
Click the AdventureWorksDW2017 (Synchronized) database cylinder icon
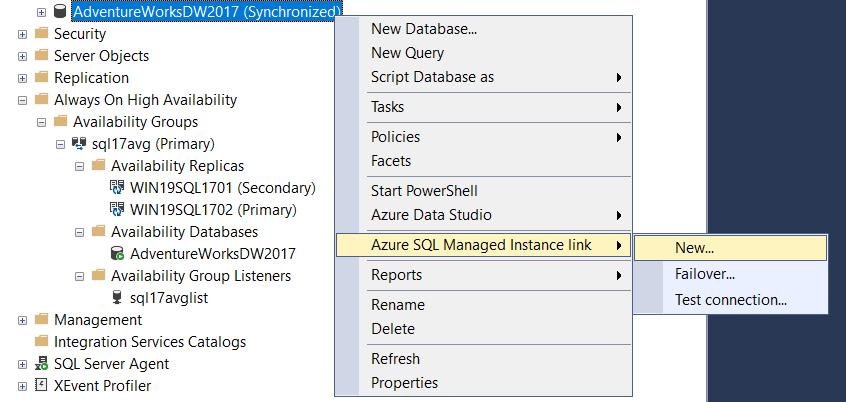point(60,11)
